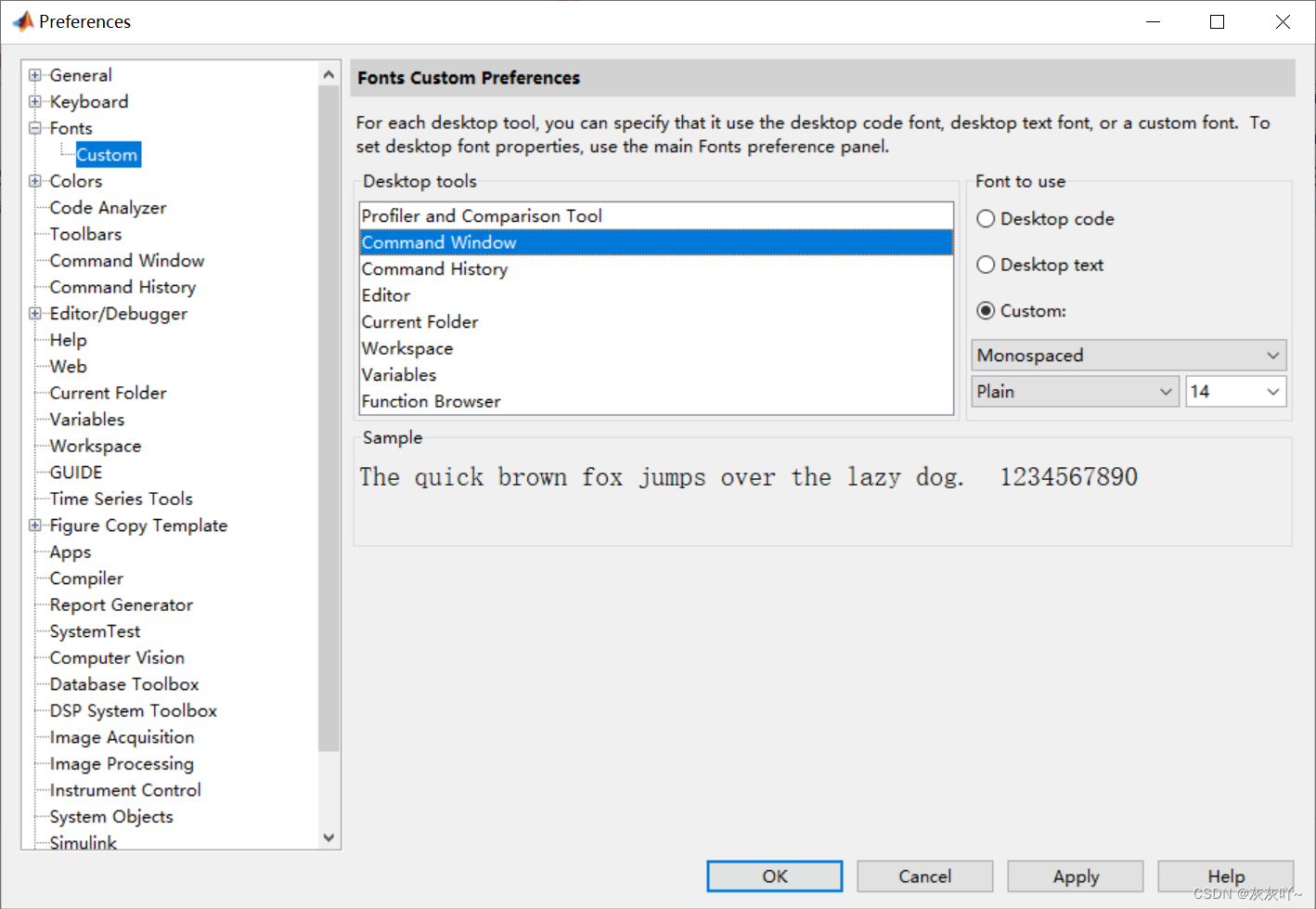Expand the Keyboard tree node
The image size is (1316, 909).
[x=35, y=101]
